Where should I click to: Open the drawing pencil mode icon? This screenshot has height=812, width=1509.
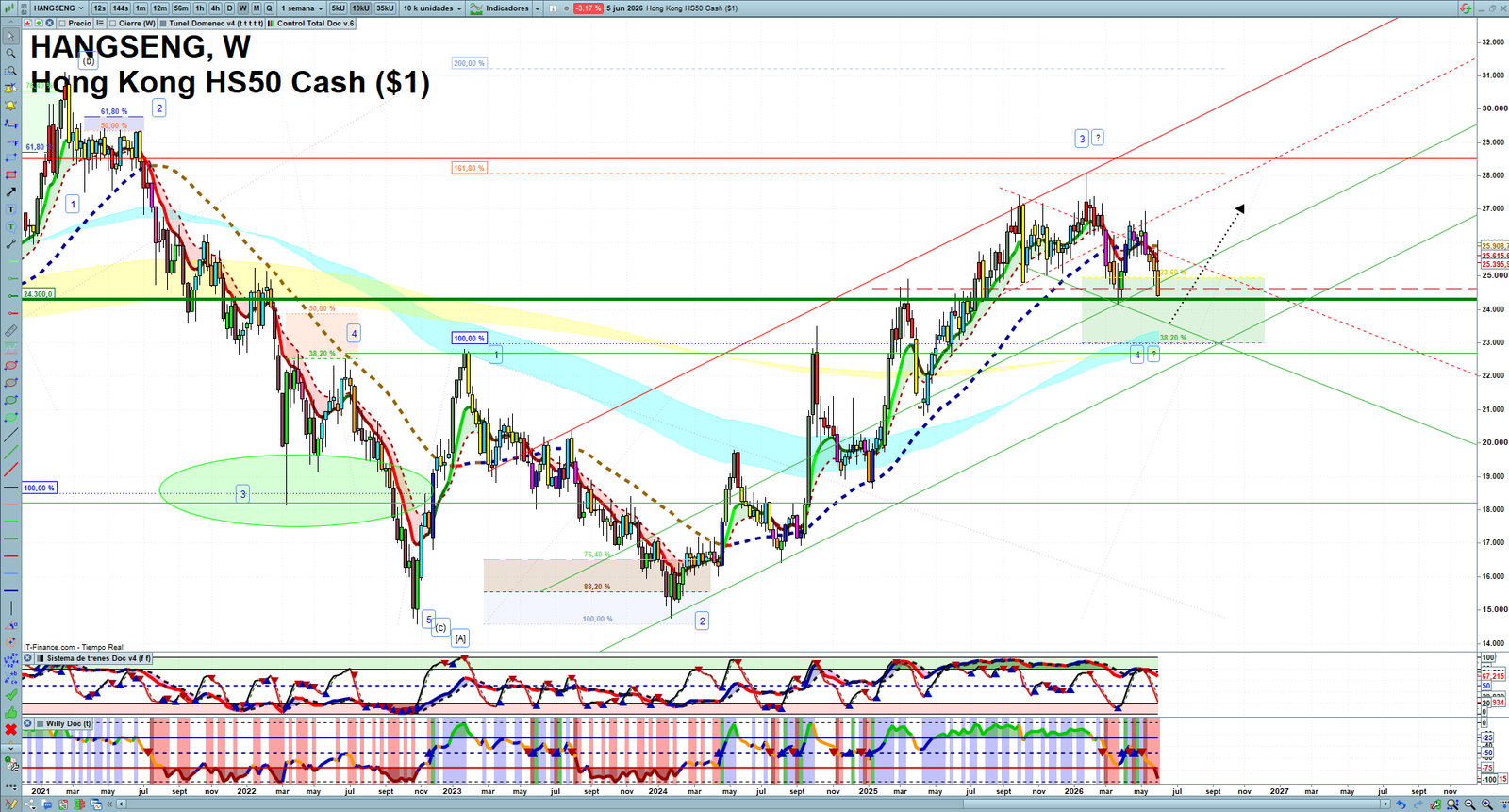coord(11,804)
